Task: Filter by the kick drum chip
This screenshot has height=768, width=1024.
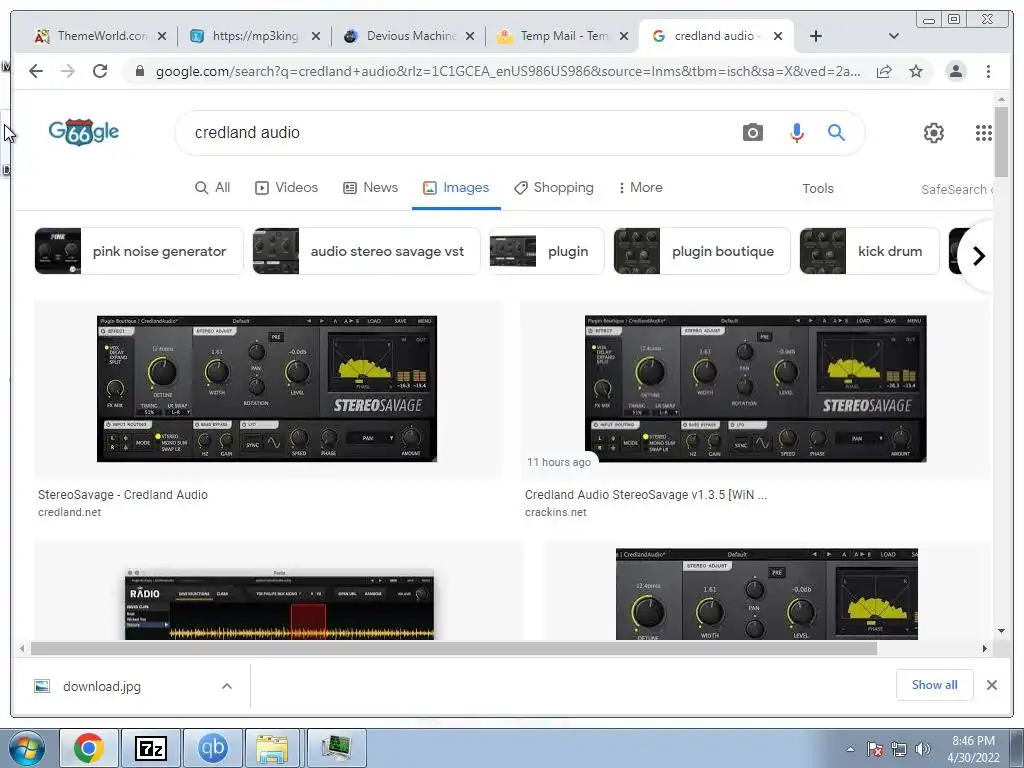Action: pos(869,251)
